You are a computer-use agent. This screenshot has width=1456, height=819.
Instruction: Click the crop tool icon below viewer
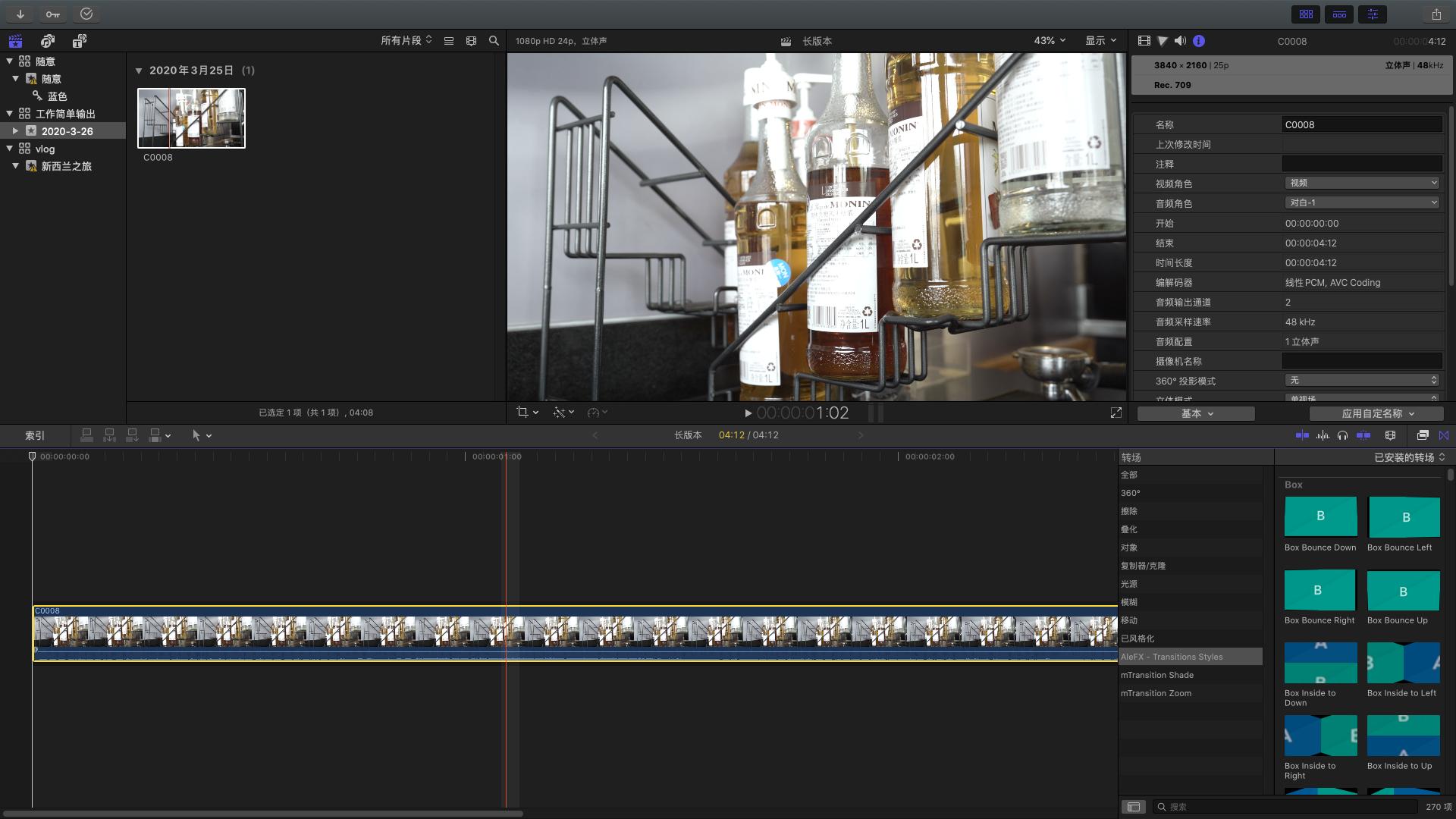(x=522, y=412)
